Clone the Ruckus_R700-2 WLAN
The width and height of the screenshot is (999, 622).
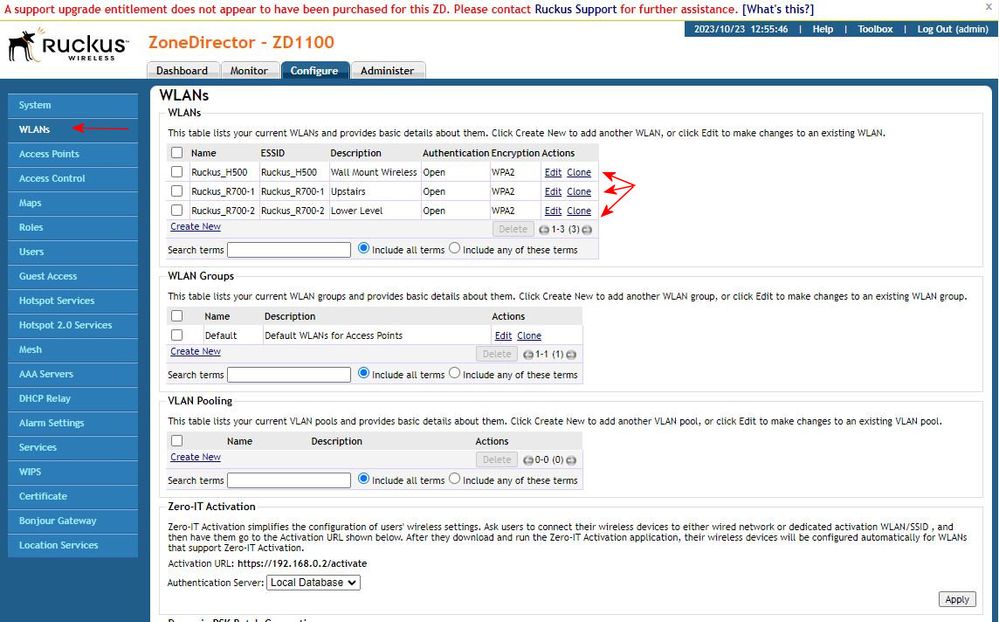point(579,211)
